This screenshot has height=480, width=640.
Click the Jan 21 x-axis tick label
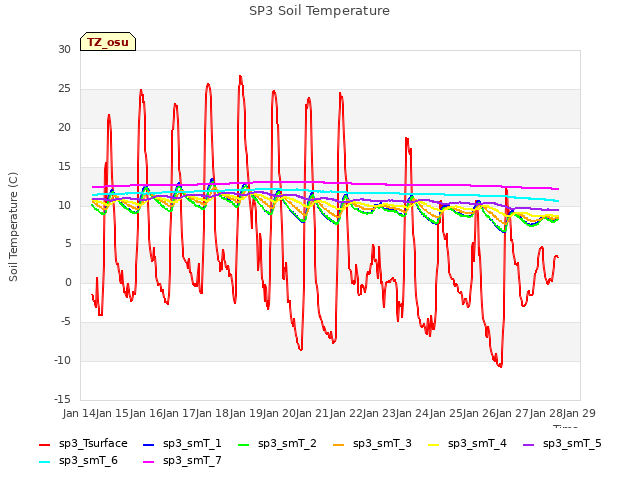pyautogui.click(x=313, y=413)
